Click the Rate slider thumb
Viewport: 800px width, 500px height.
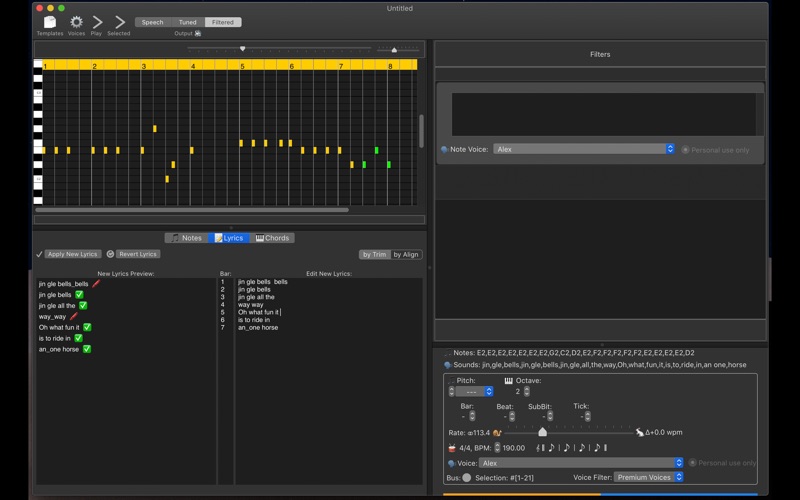pos(542,432)
